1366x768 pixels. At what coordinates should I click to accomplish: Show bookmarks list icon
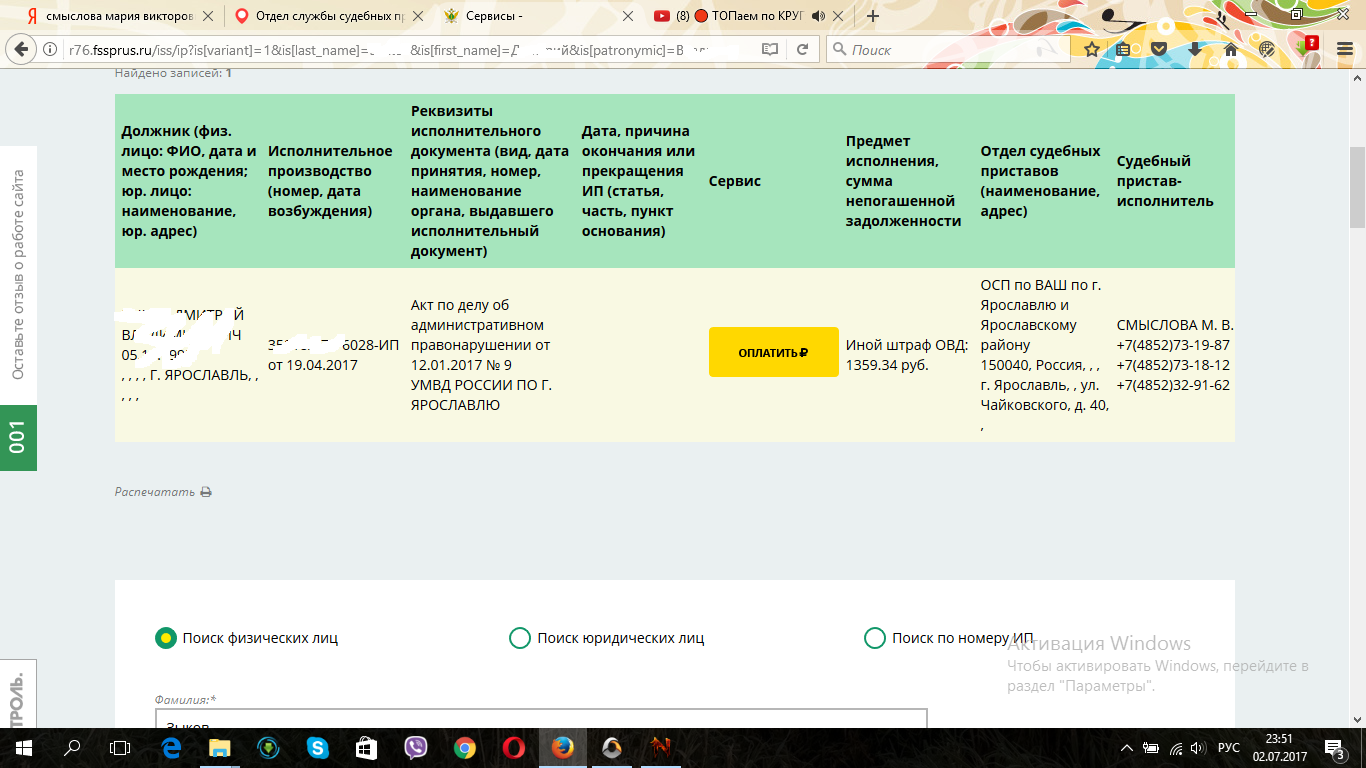click(x=1124, y=49)
